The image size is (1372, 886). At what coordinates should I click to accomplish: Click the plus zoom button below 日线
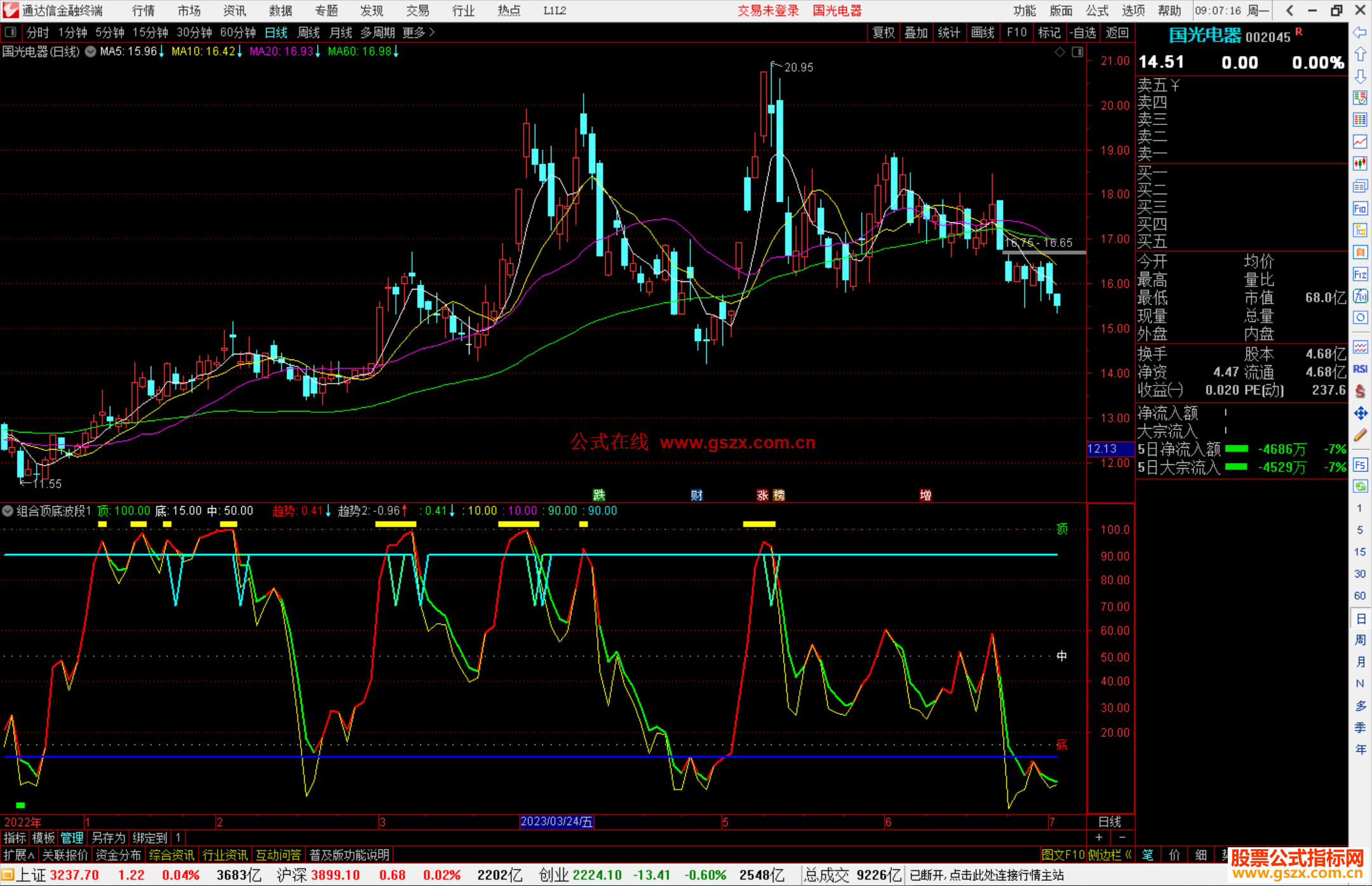(x=1099, y=838)
